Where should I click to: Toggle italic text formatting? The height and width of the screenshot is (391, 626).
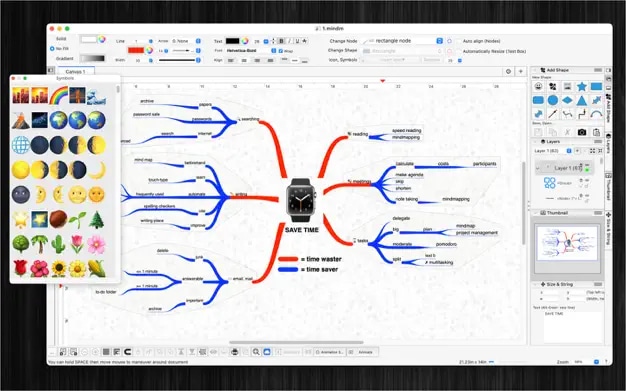click(x=289, y=41)
